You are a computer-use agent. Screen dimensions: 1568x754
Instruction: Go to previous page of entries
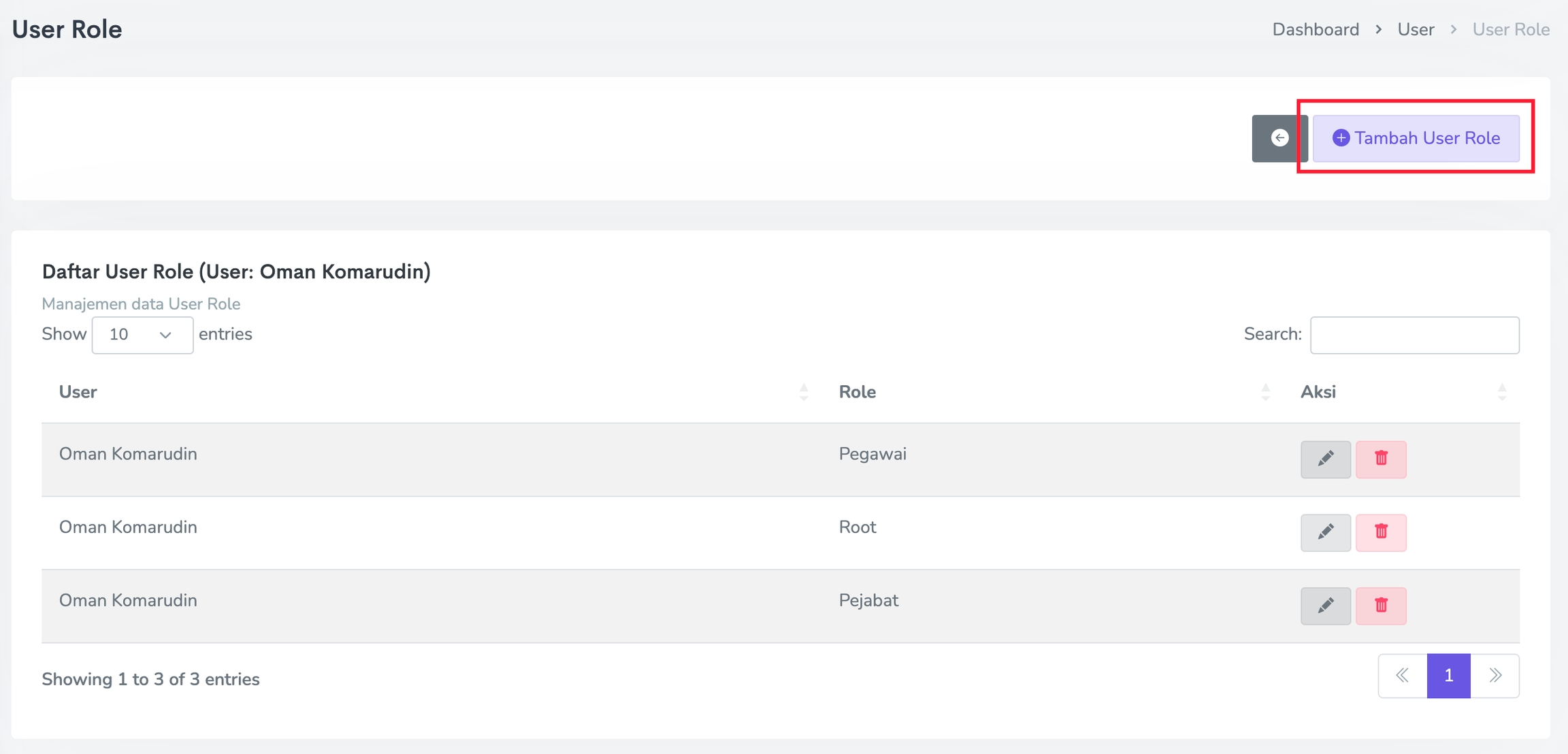1403,676
